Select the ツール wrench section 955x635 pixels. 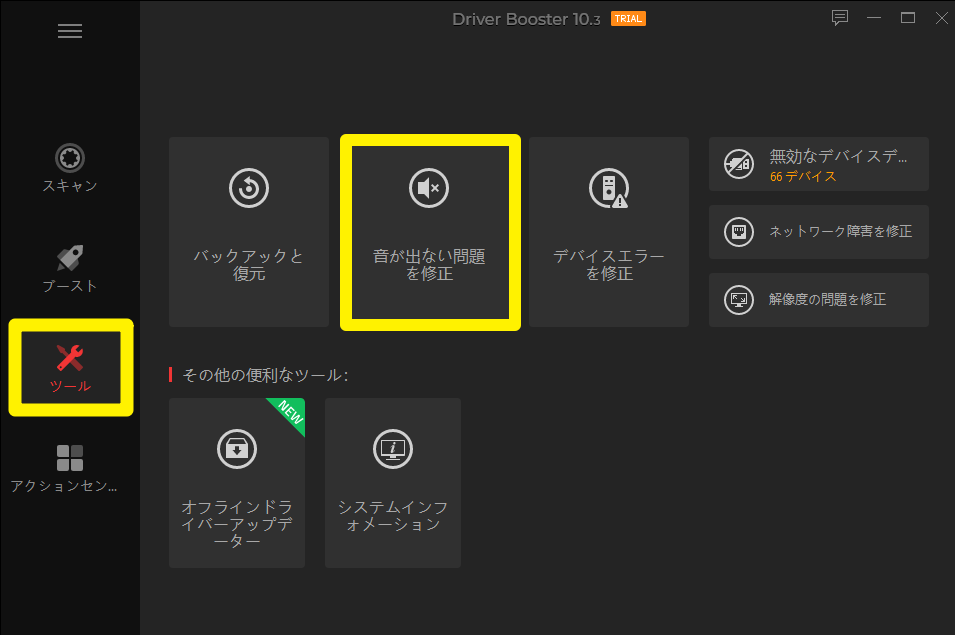click(71, 368)
